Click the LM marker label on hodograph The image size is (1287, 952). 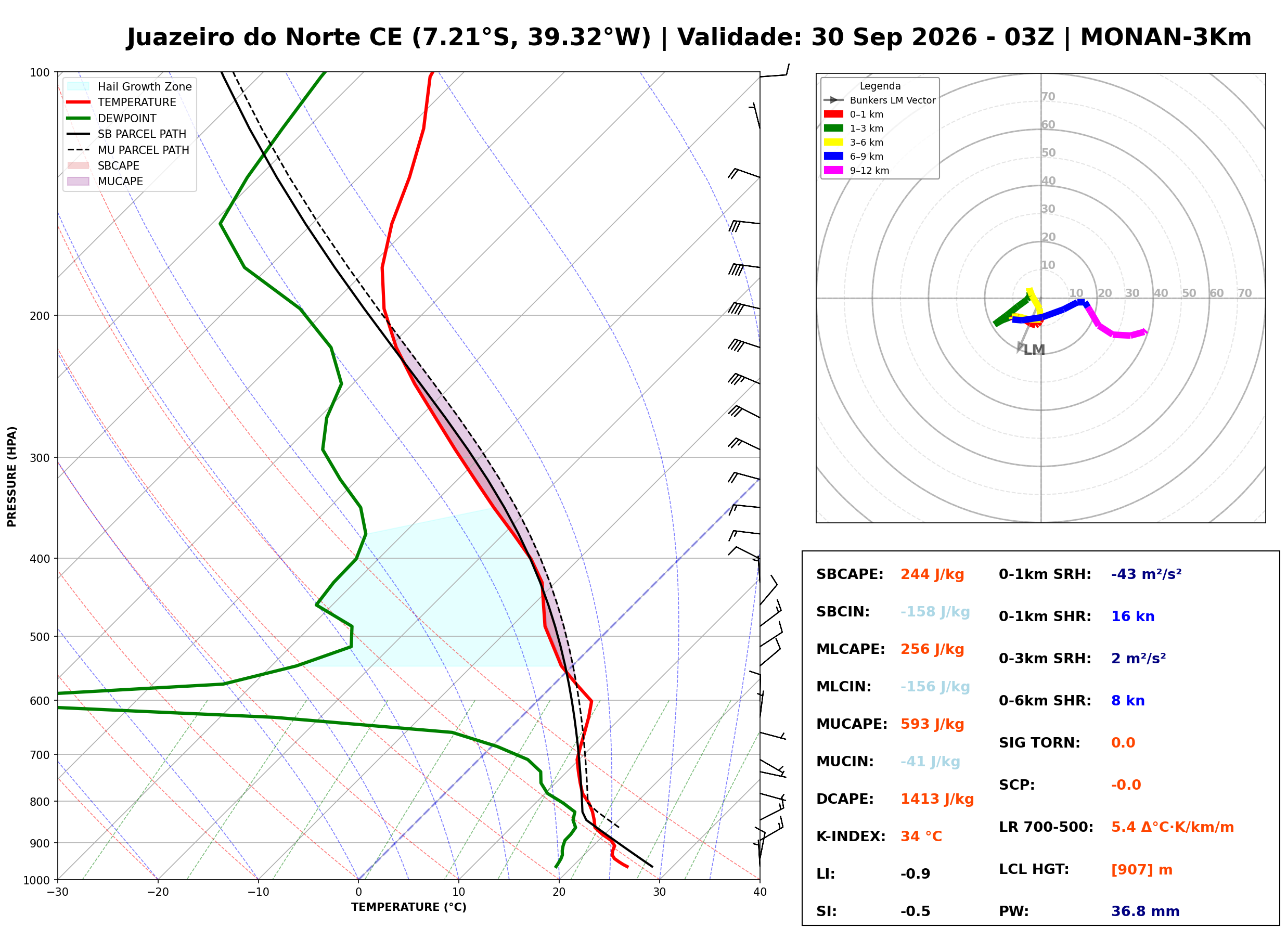[x=1034, y=350]
